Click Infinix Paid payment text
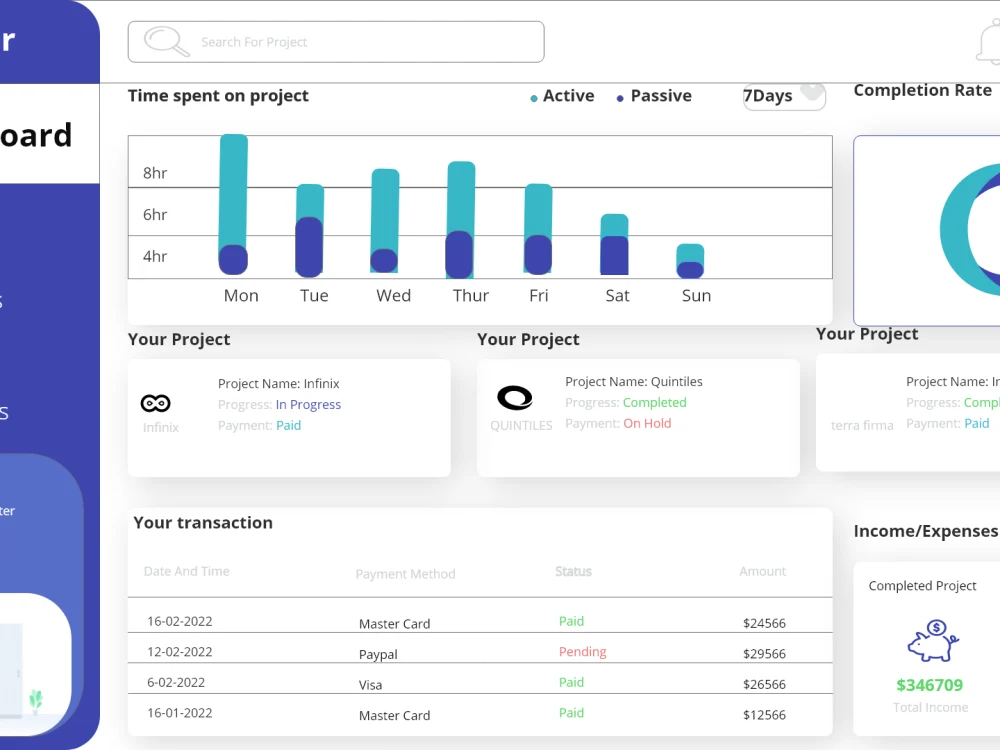 (288, 425)
